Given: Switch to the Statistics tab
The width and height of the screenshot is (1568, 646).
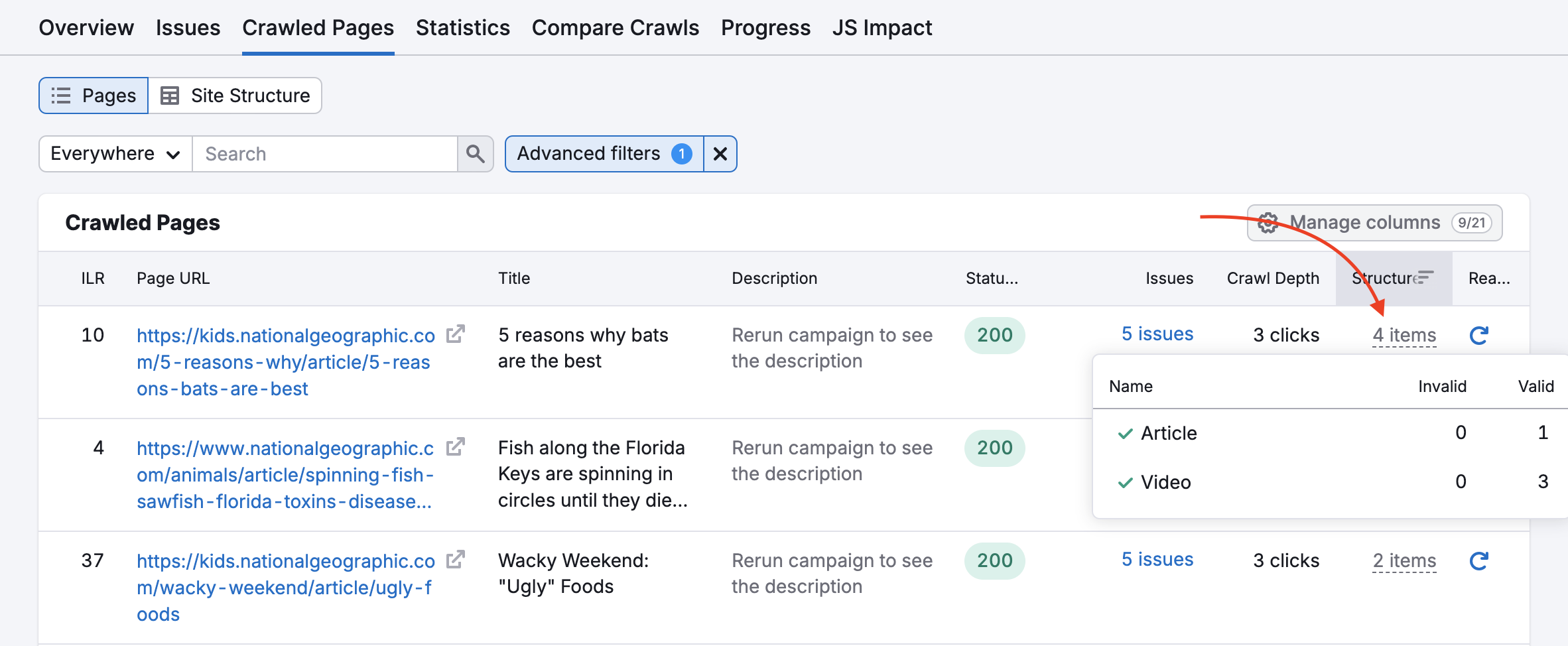Looking at the screenshot, I should tap(462, 27).
